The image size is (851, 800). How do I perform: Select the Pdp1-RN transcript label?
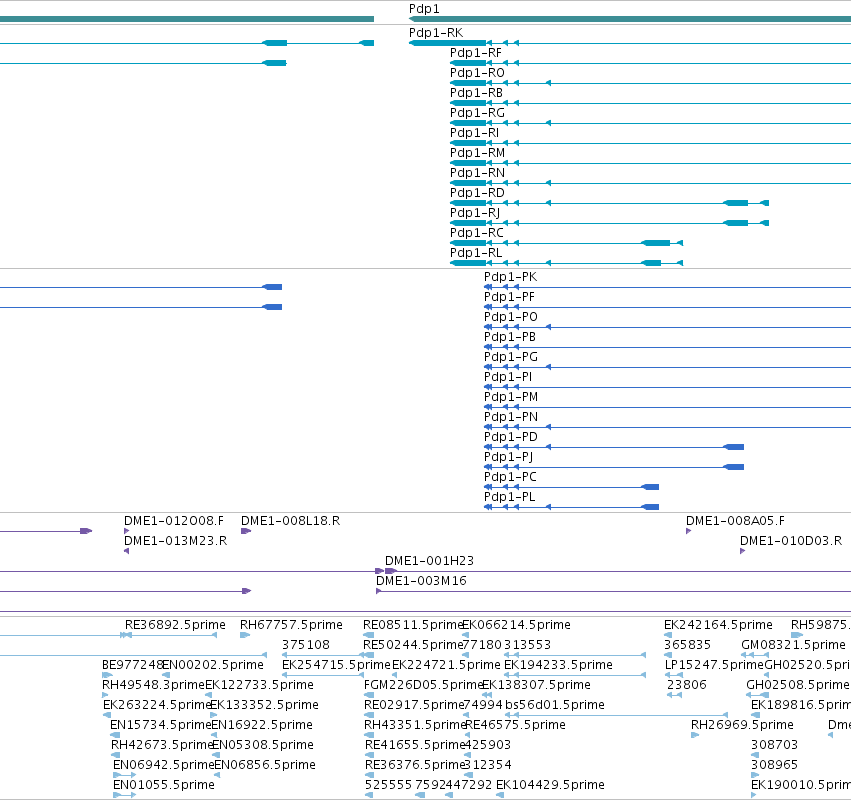click(x=477, y=173)
